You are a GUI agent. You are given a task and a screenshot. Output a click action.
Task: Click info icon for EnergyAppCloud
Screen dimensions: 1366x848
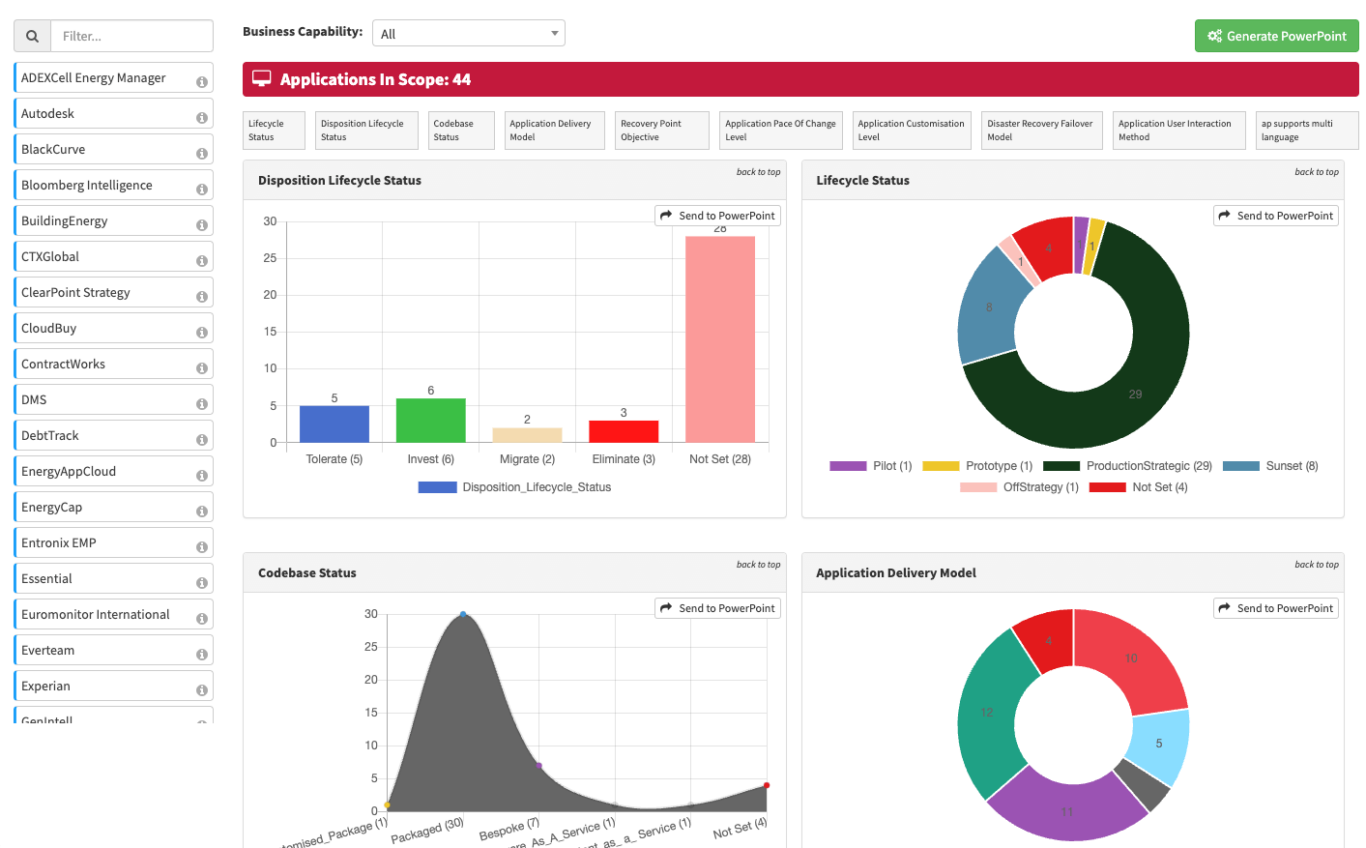coord(202,475)
